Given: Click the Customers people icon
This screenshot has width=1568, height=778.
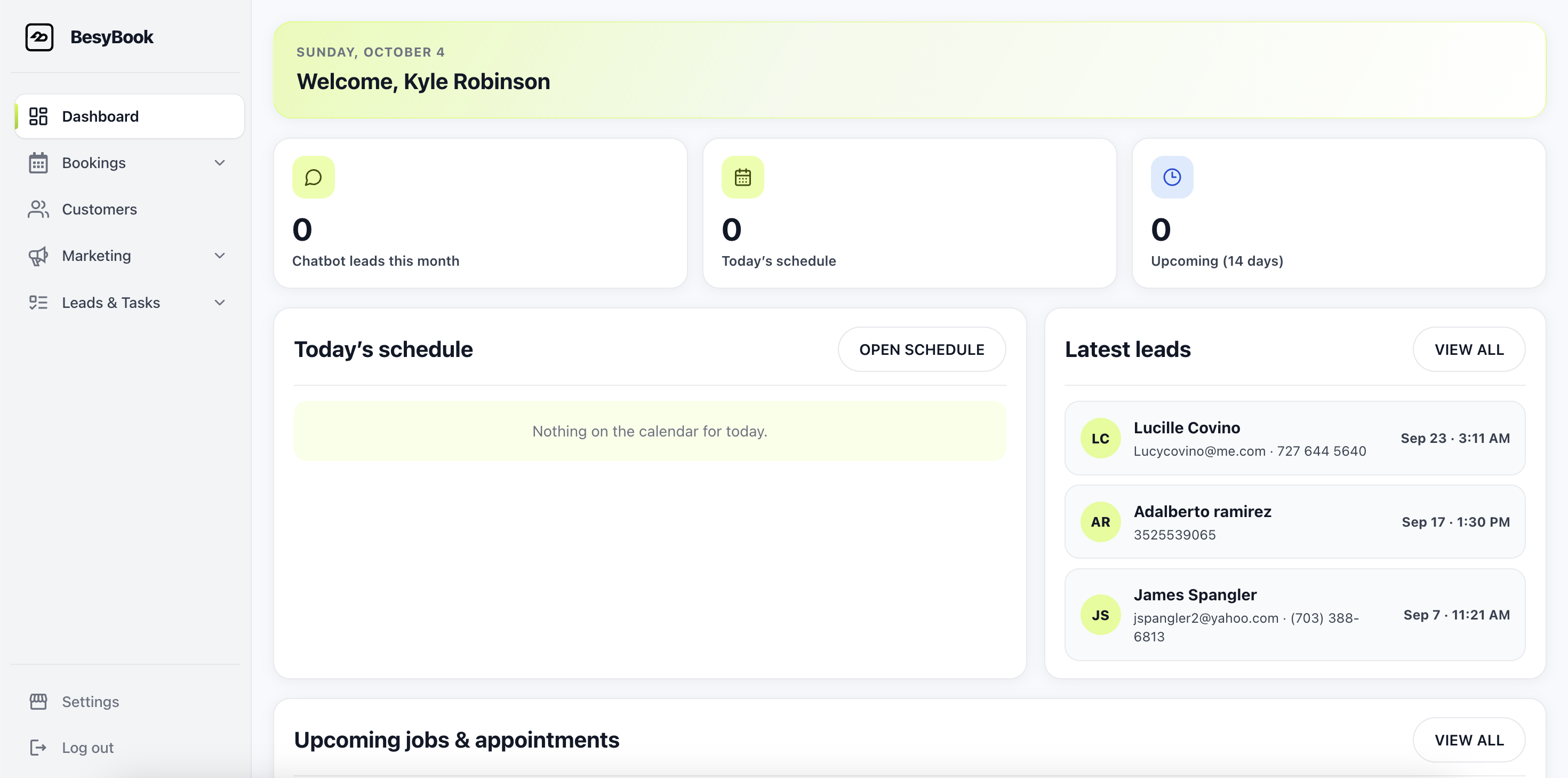Looking at the screenshot, I should tap(38, 209).
